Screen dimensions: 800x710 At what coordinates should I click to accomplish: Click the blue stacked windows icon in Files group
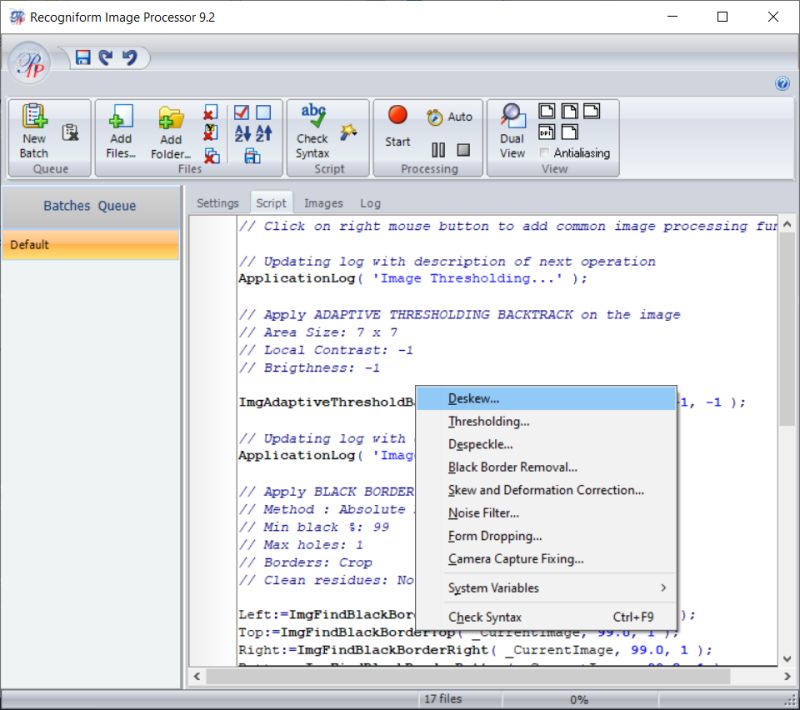[x=253, y=156]
